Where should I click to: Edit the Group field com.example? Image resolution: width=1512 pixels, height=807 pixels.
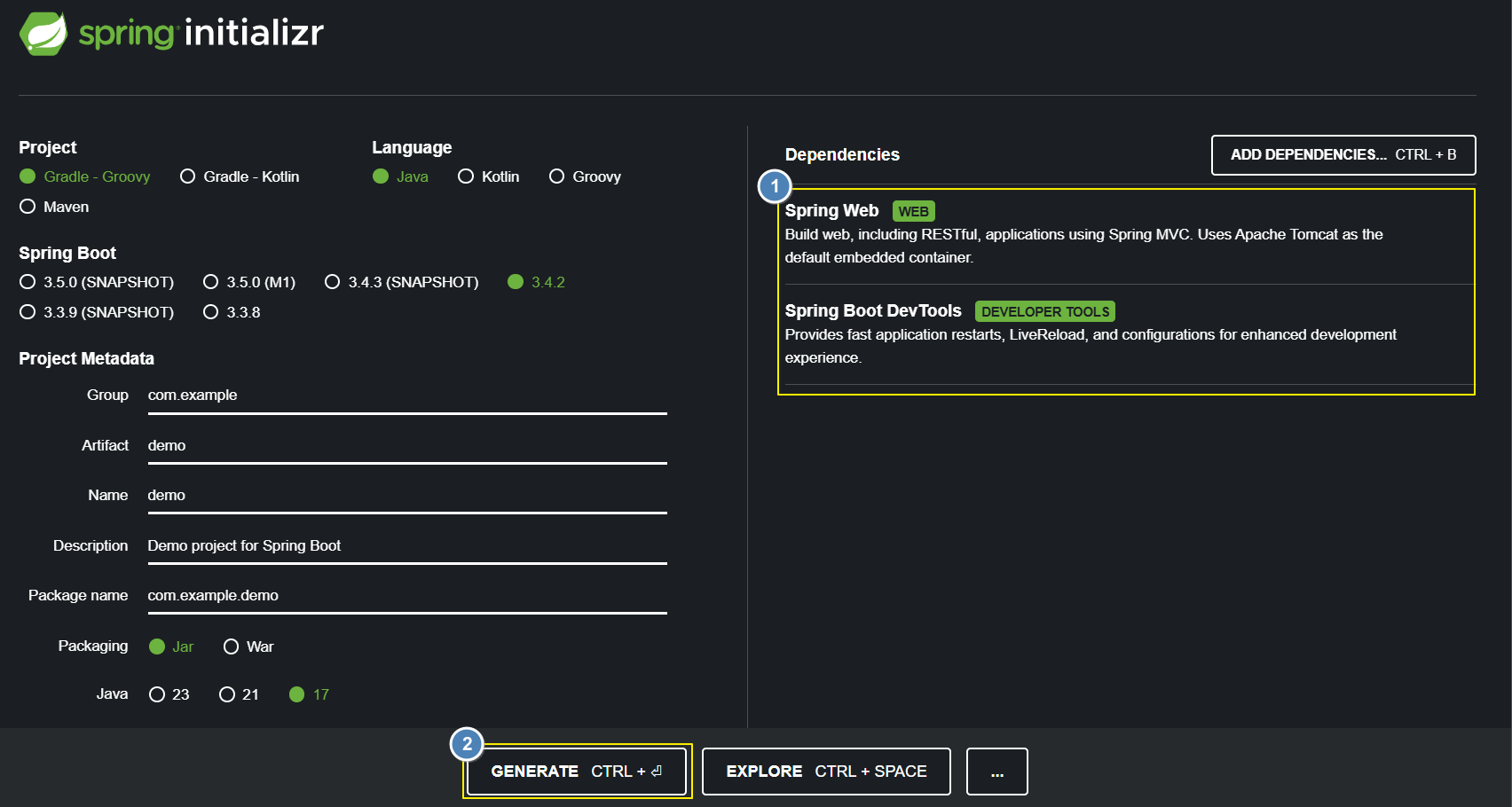tap(407, 396)
